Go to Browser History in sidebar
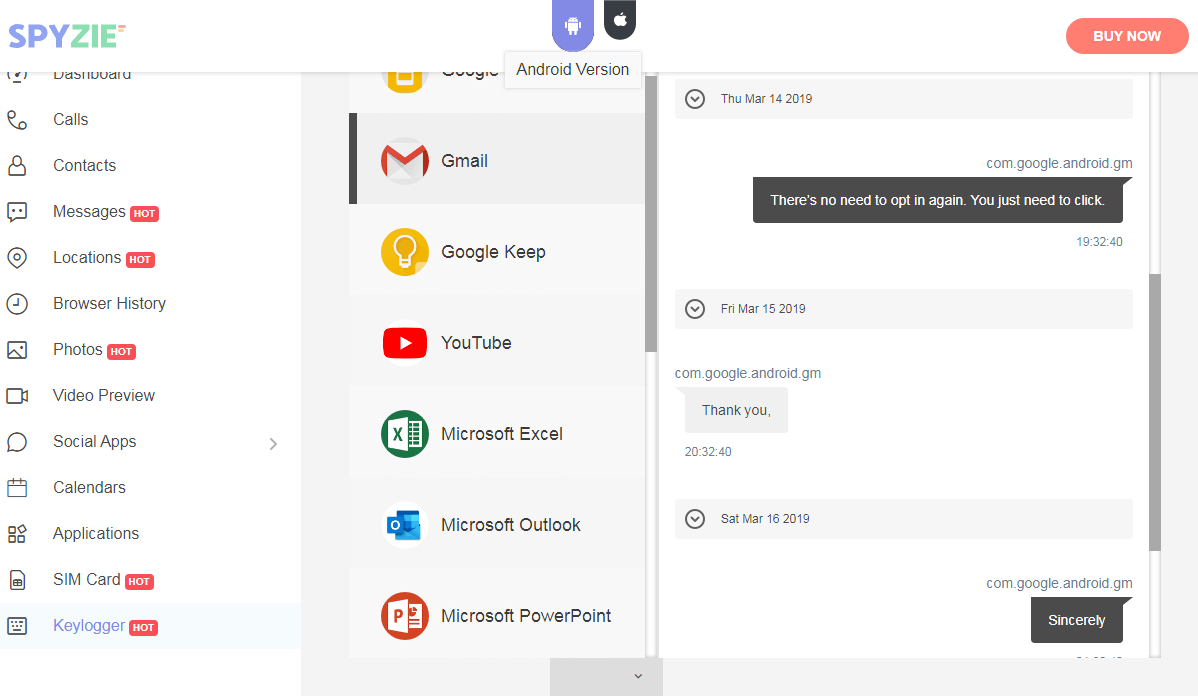Image resolution: width=1198 pixels, height=696 pixels. click(109, 304)
